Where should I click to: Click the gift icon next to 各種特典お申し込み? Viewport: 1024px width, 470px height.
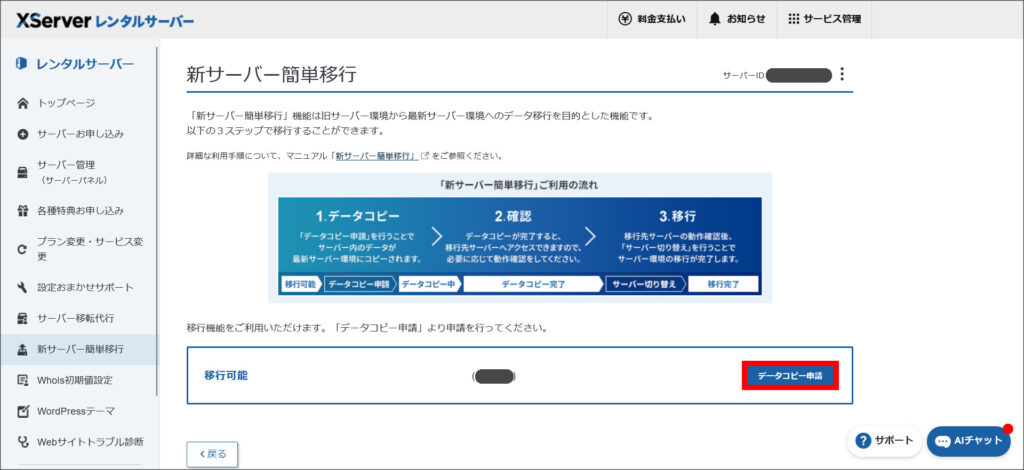pyautogui.click(x=23, y=211)
